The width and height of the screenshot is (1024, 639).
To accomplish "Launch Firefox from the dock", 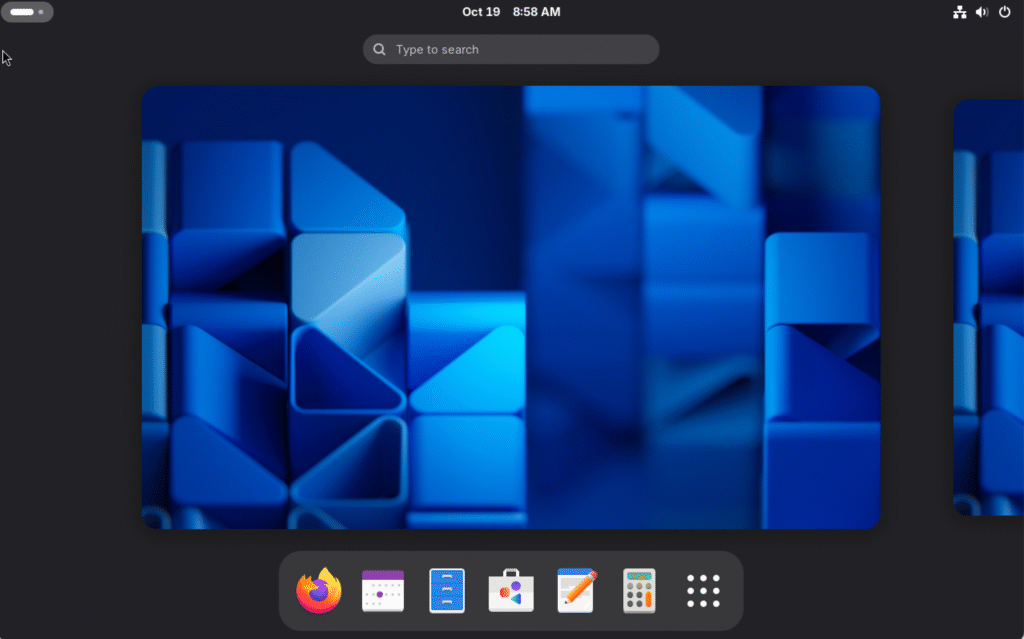I will click(x=319, y=590).
